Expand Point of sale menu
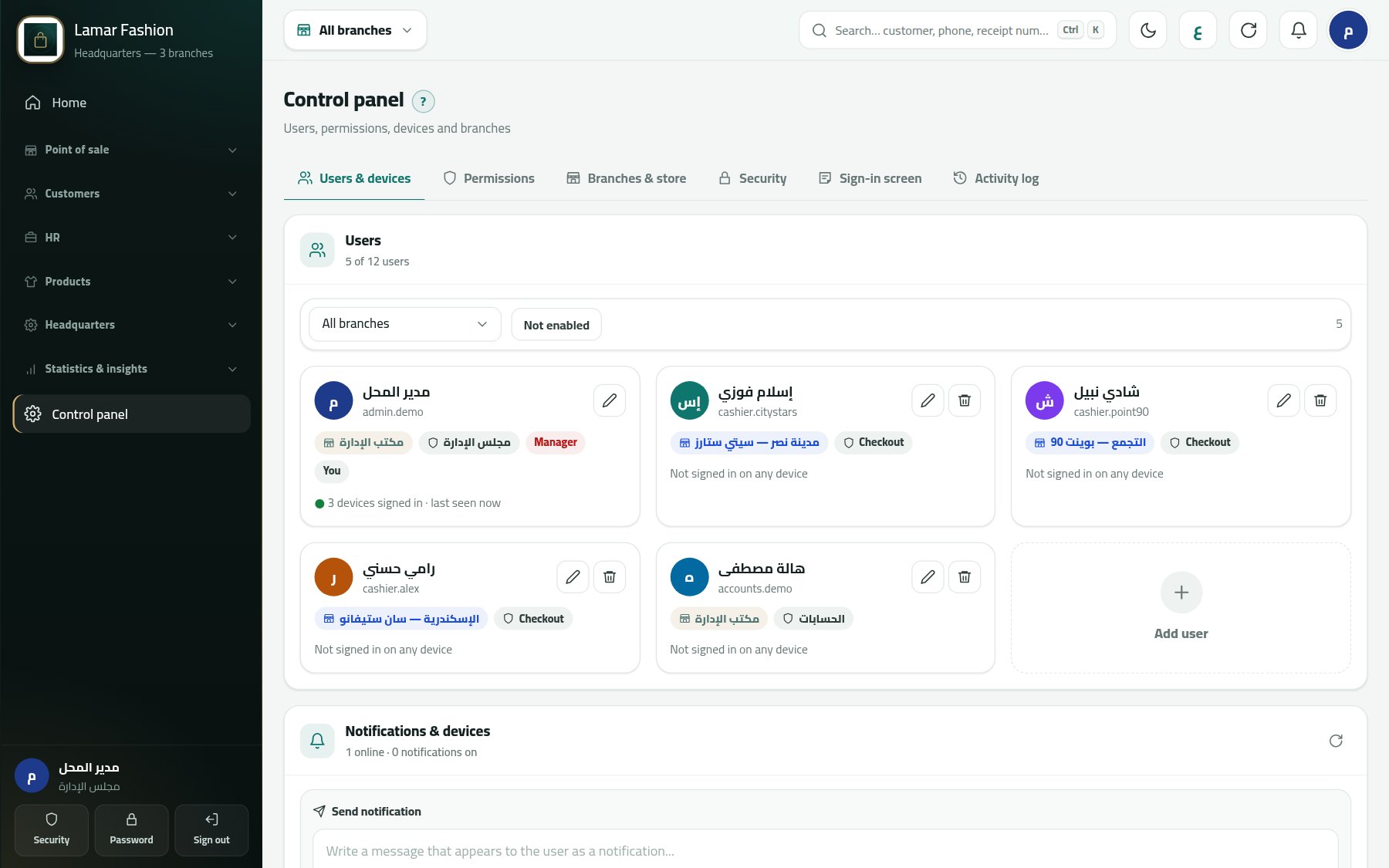Image resolution: width=1389 pixels, height=868 pixels. point(131,150)
